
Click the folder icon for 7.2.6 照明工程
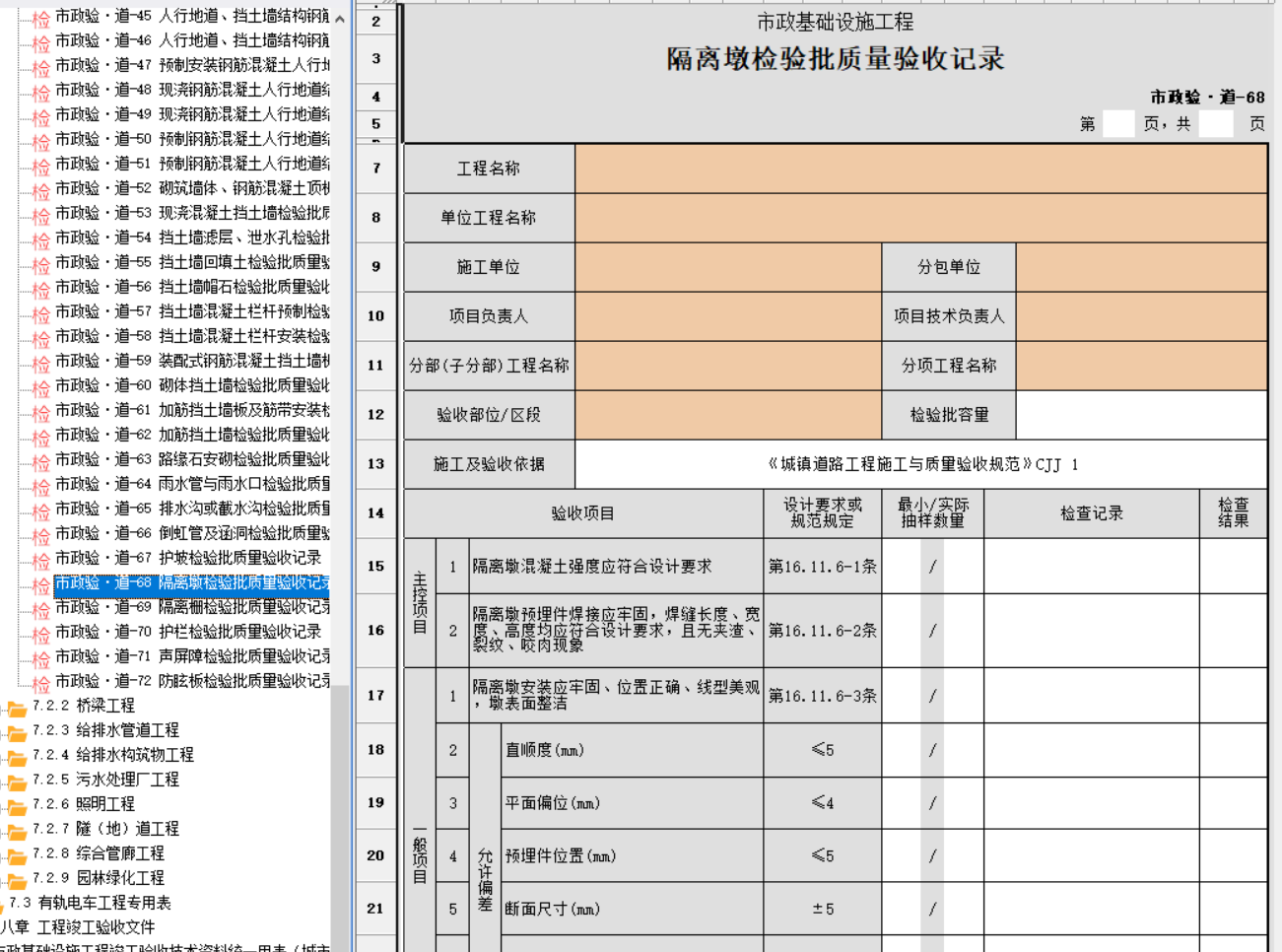[x=17, y=806]
